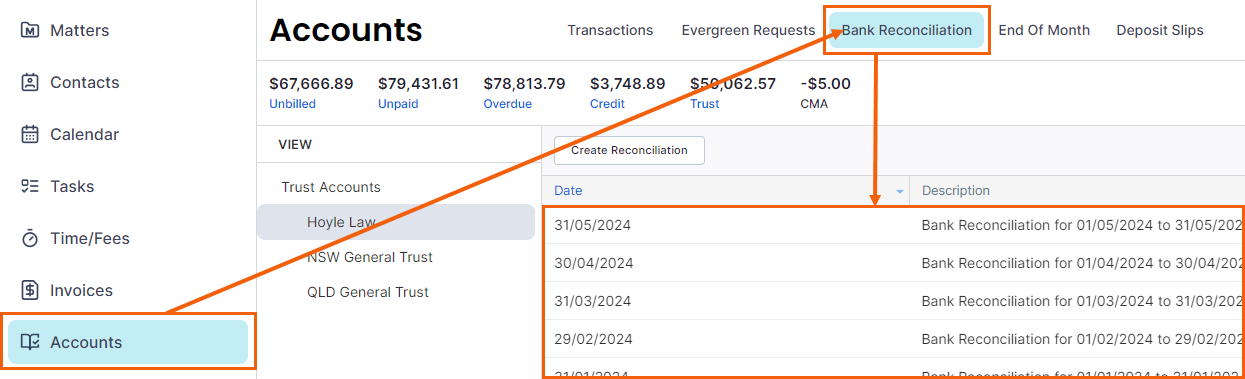Viewport: 1245px width, 379px height.
Task: Expand the Trust Accounts group
Action: click(x=331, y=187)
